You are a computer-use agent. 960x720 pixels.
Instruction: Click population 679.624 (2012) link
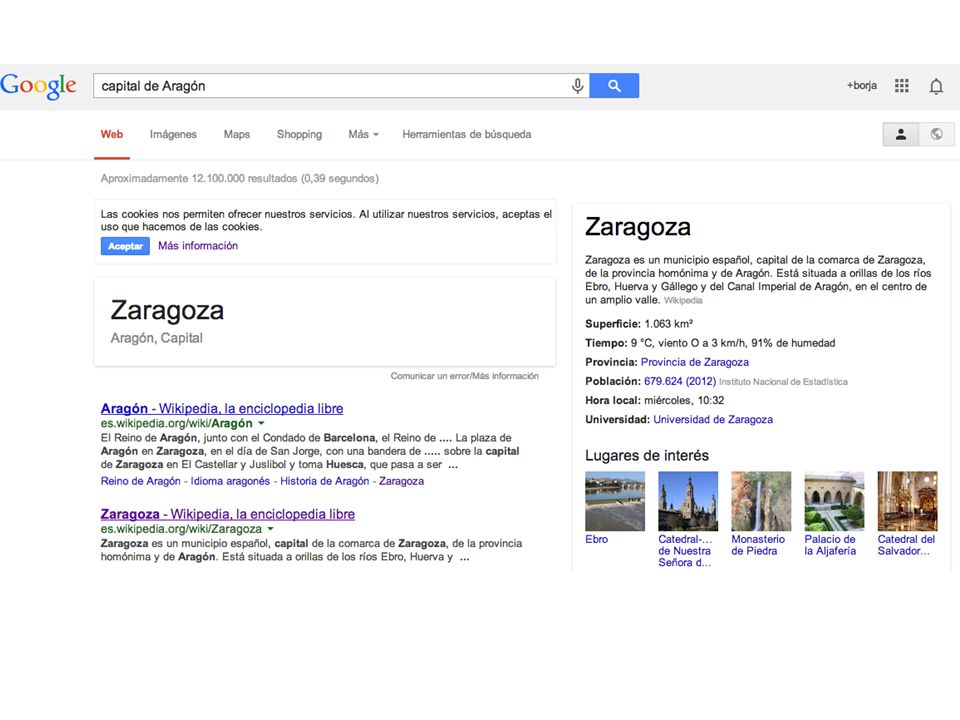[x=680, y=381]
